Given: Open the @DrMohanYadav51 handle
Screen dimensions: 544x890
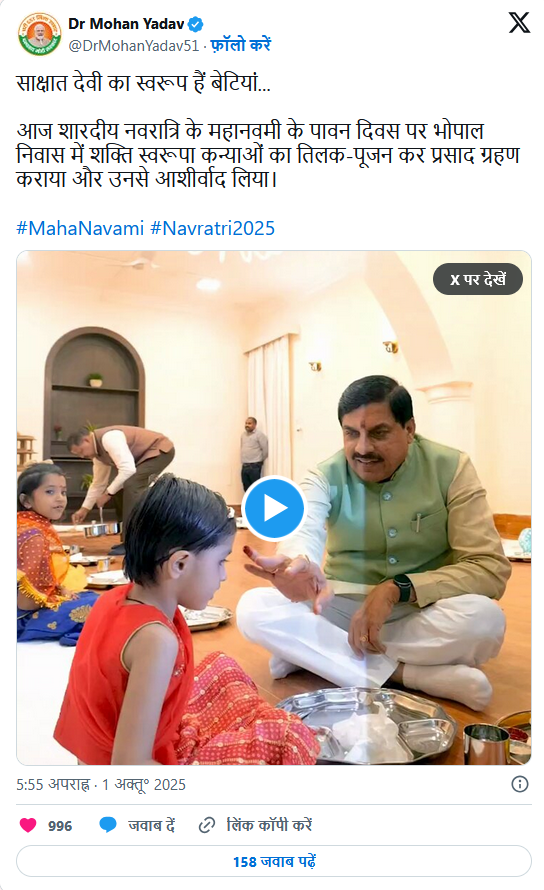Looking at the screenshot, I should point(133,45).
